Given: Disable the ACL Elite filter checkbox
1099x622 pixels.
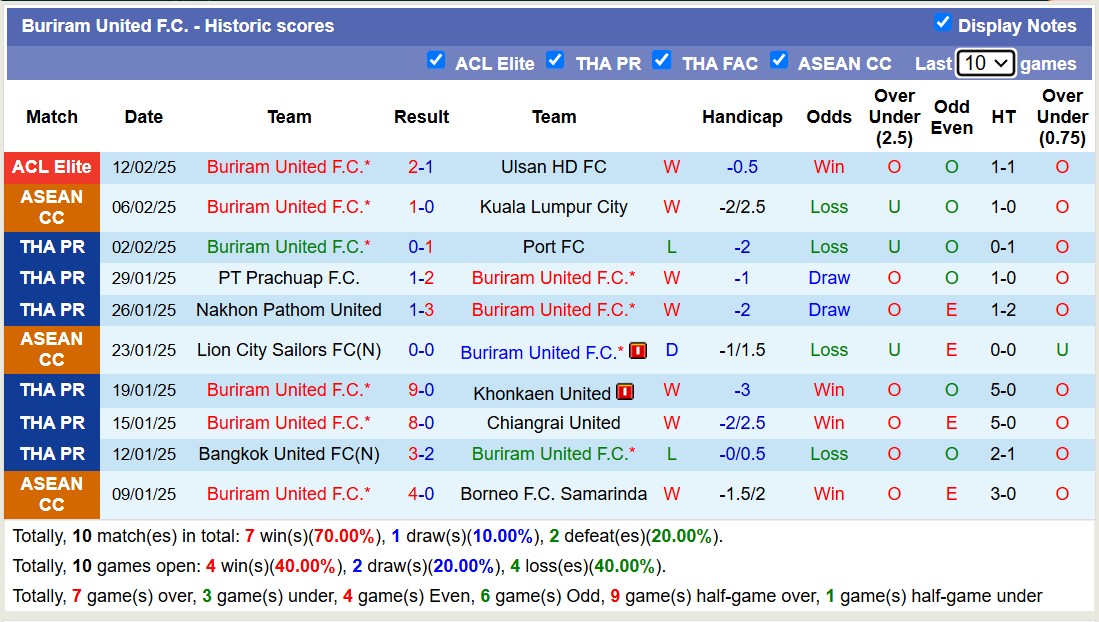Looking at the screenshot, I should click(x=436, y=60).
